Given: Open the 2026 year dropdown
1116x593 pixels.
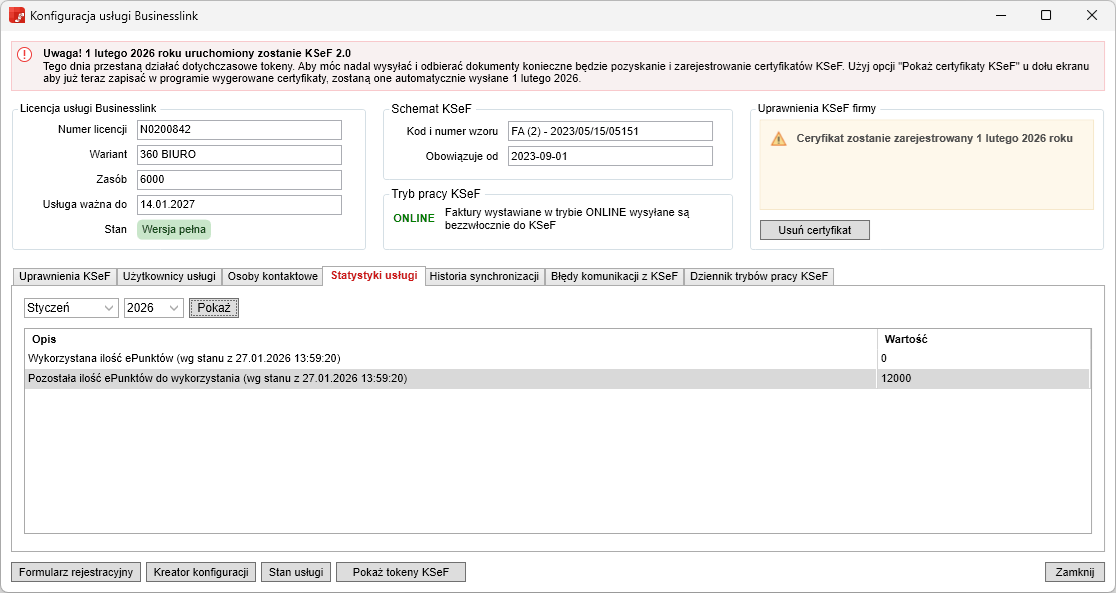Looking at the screenshot, I should [x=154, y=308].
